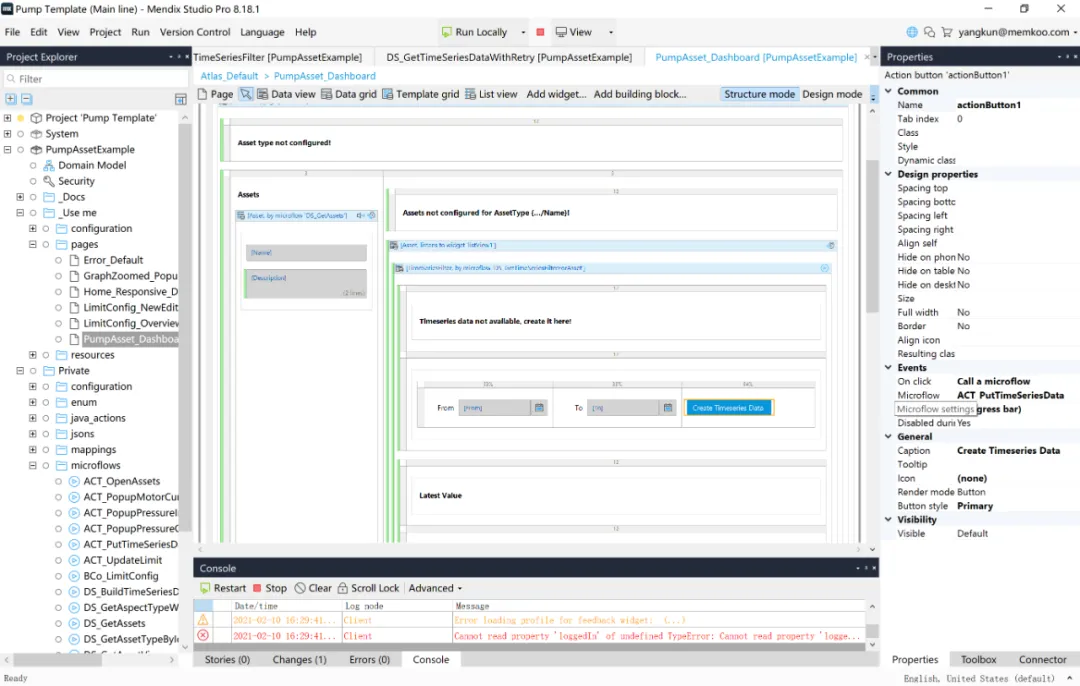
Task: Collapse the PumpAssetExample module
Action: click(8, 149)
